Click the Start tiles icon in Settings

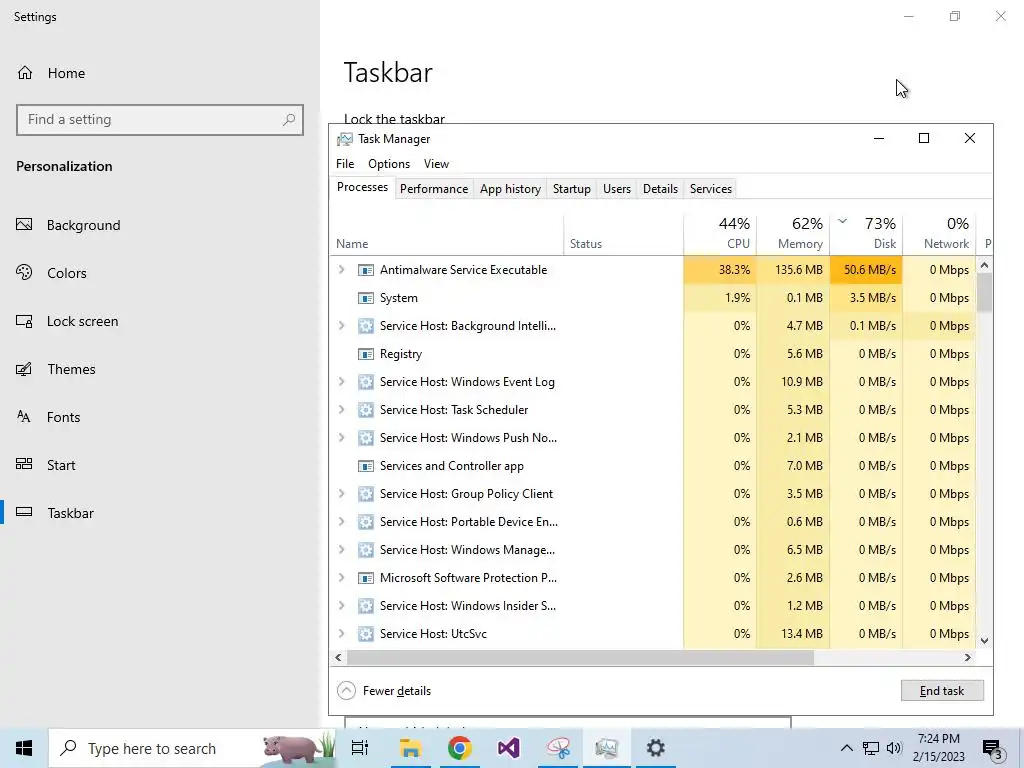(24, 464)
